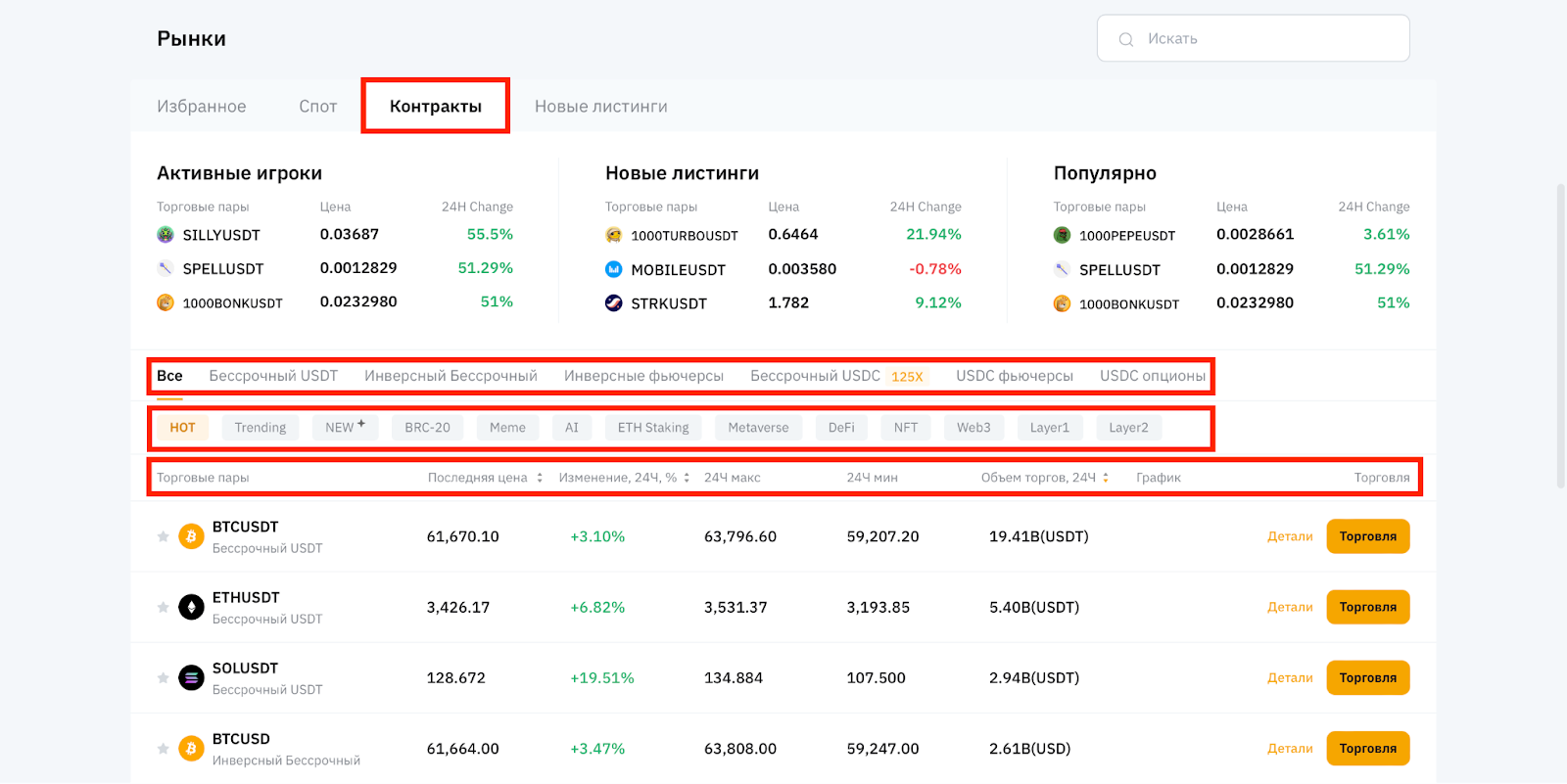The image size is (1567, 784).
Task: Select Бессрочный USDT filter tab
Action: [273, 376]
